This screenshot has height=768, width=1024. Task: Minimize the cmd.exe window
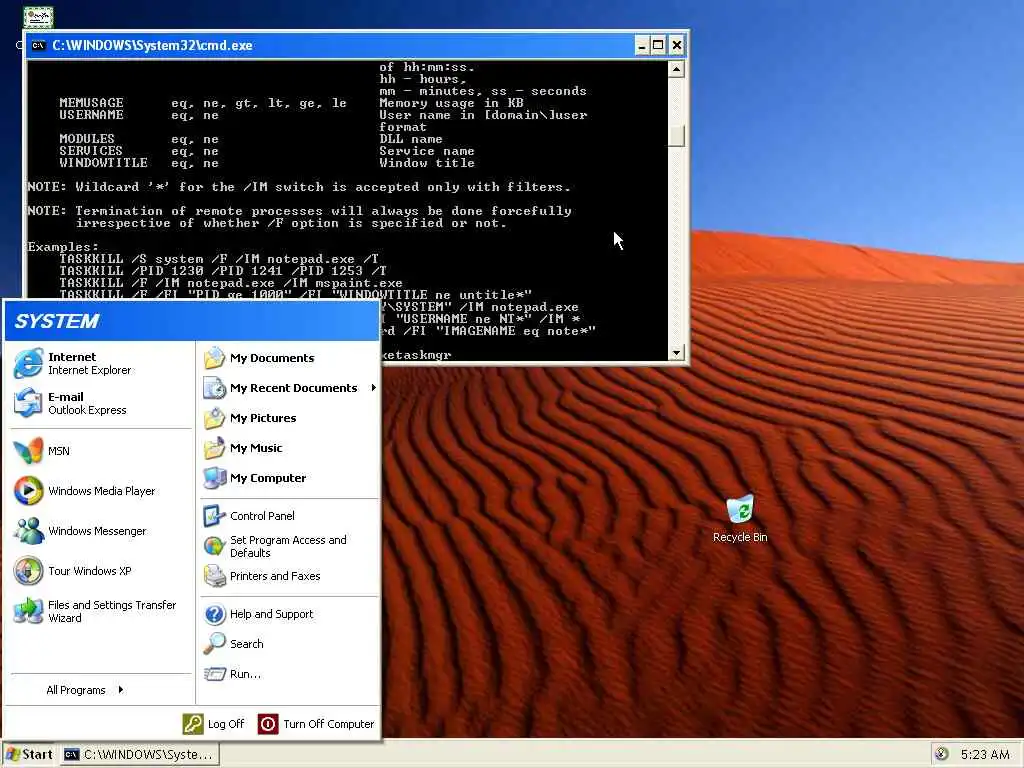pyautogui.click(x=642, y=45)
